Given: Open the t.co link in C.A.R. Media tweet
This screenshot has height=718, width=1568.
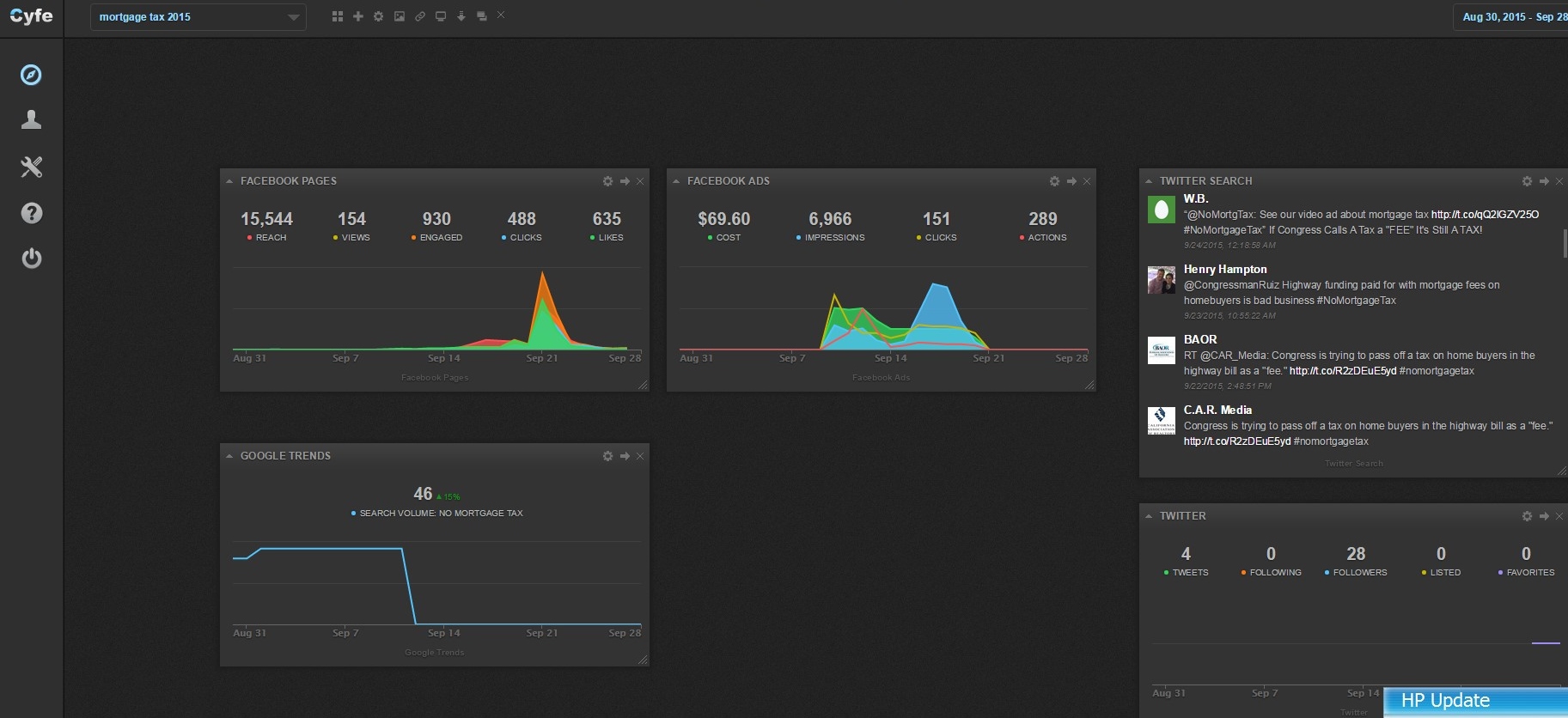Looking at the screenshot, I should pyautogui.click(x=1237, y=441).
